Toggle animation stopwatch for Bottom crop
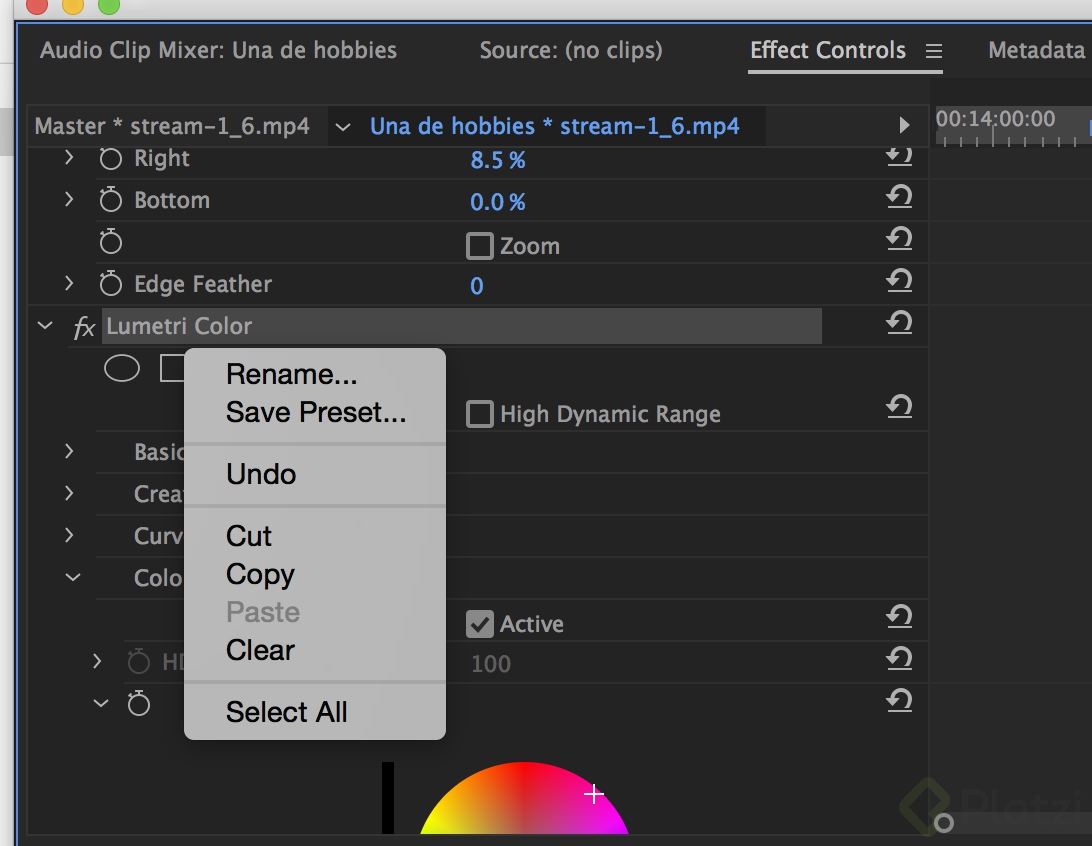Viewport: 1092px width, 846px height. click(111, 201)
